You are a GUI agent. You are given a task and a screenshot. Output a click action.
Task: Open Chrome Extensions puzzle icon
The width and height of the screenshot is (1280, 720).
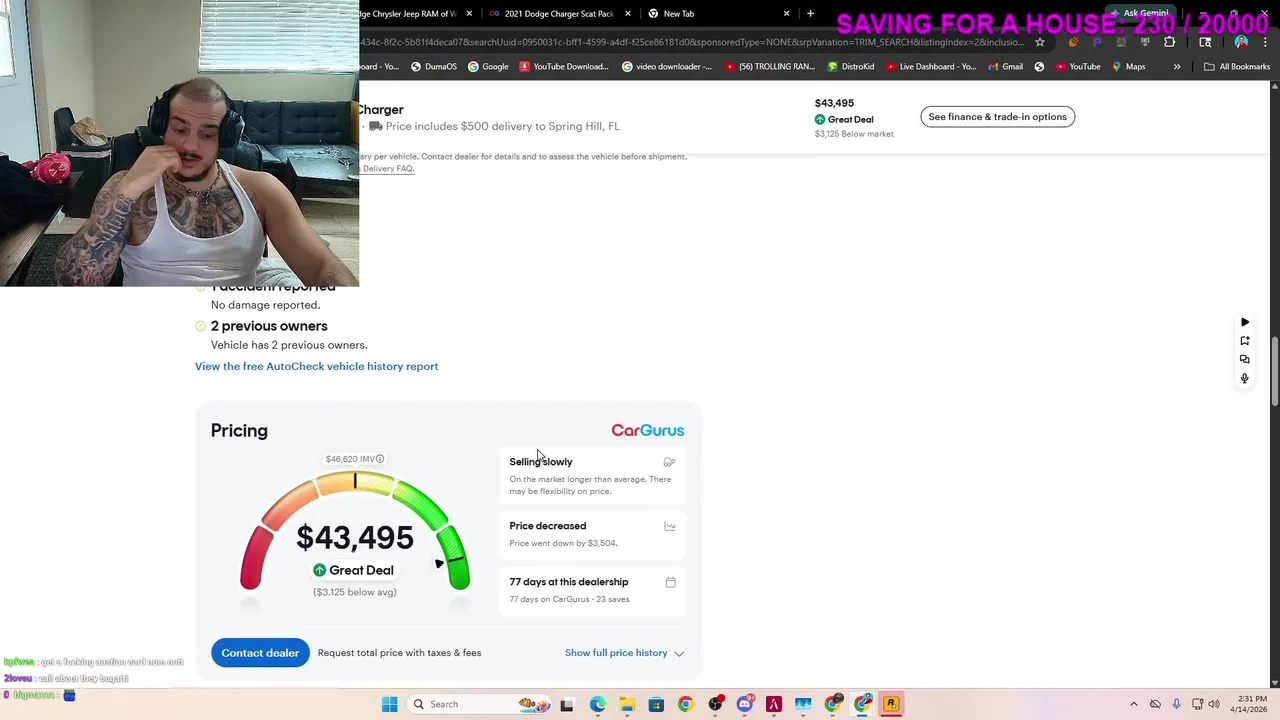click(x=1169, y=42)
